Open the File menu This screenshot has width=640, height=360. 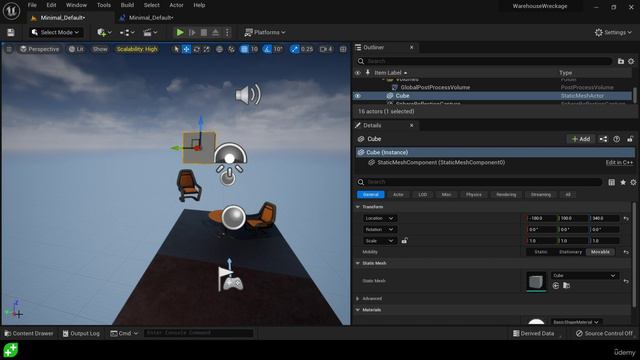point(32,5)
